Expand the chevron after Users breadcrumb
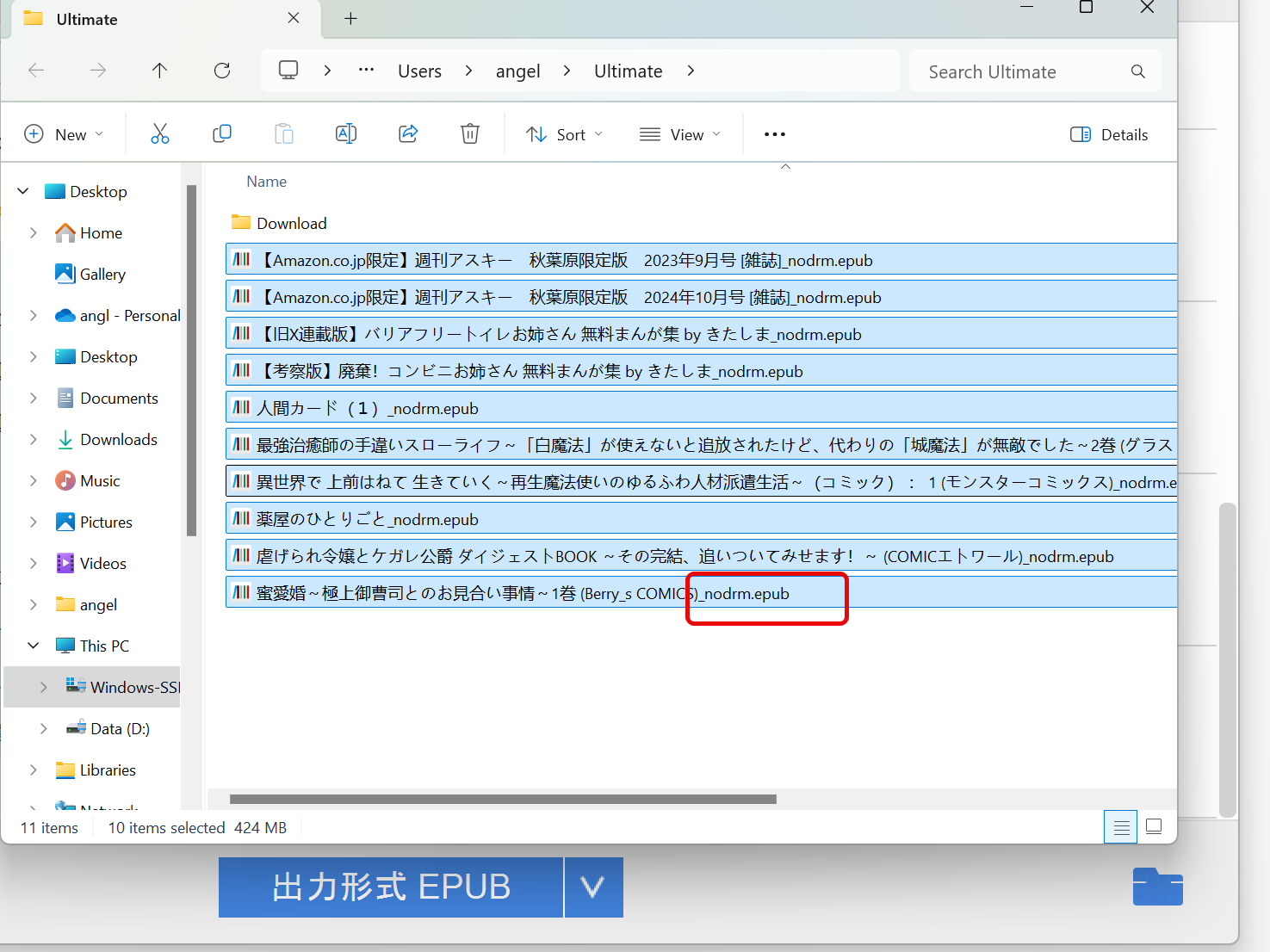 point(468,71)
